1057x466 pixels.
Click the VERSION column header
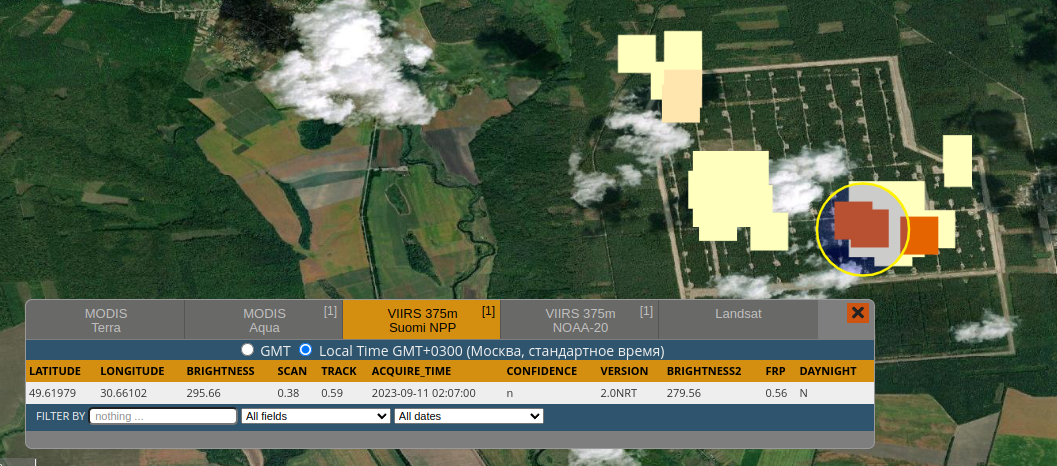click(x=624, y=371)
